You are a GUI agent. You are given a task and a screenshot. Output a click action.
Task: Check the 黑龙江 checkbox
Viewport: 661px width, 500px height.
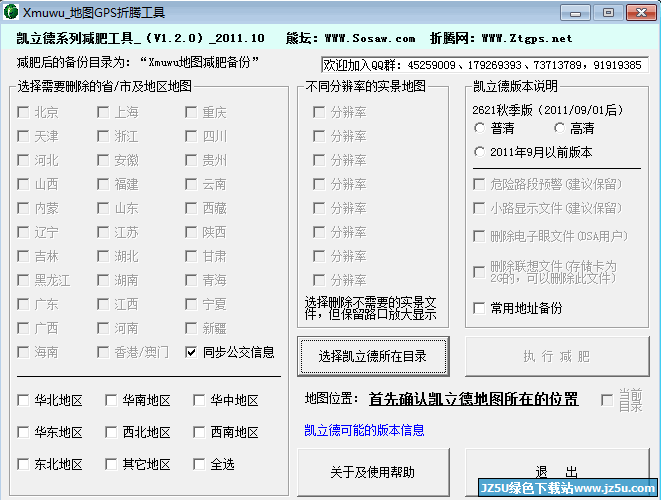click(x=23, y=280)
